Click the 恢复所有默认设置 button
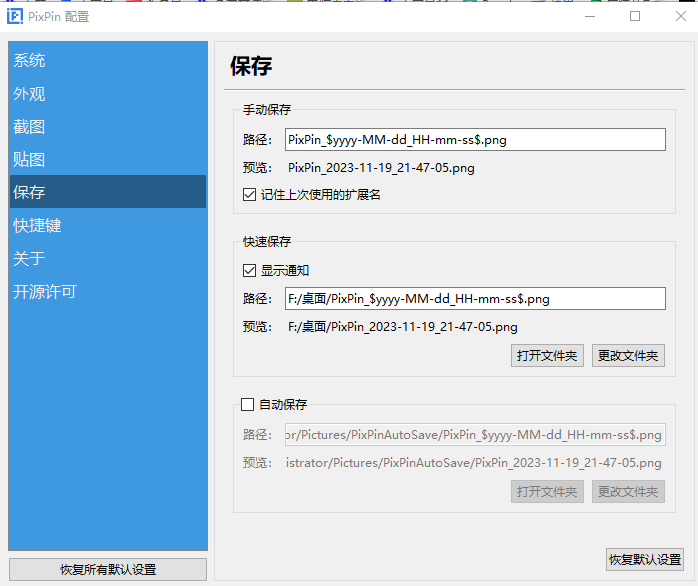 pos(108,570)
